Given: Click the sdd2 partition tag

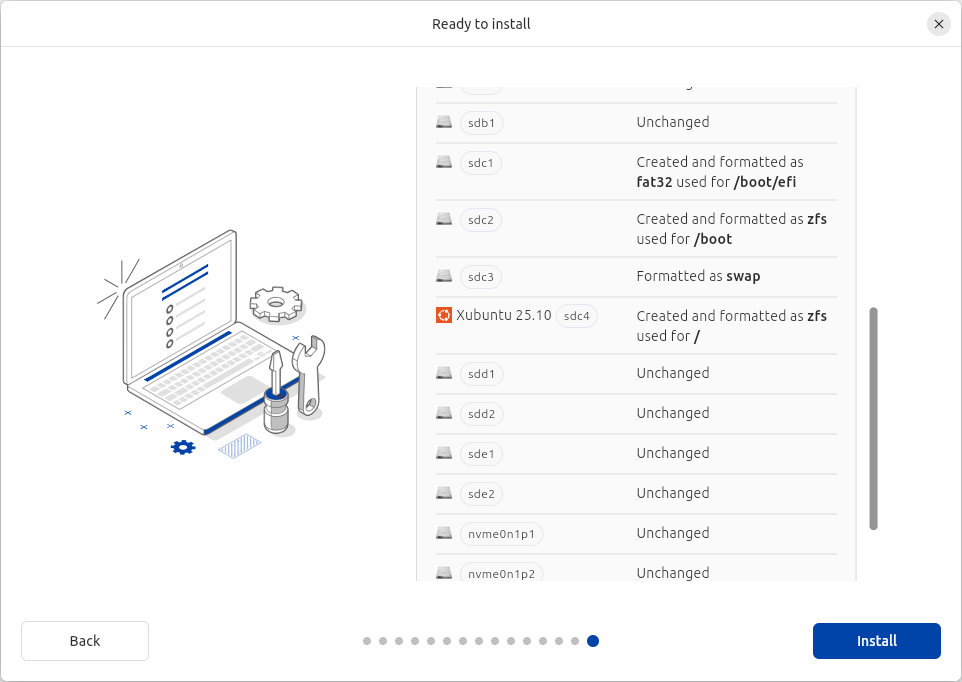Looking at the screenshot, I should pos(481,414).
